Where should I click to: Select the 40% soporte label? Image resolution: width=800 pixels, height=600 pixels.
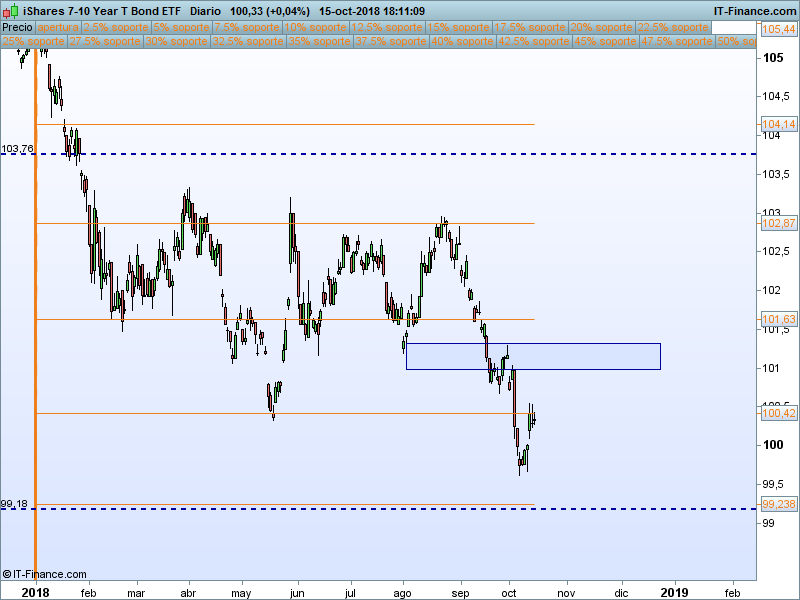(462, 41)
